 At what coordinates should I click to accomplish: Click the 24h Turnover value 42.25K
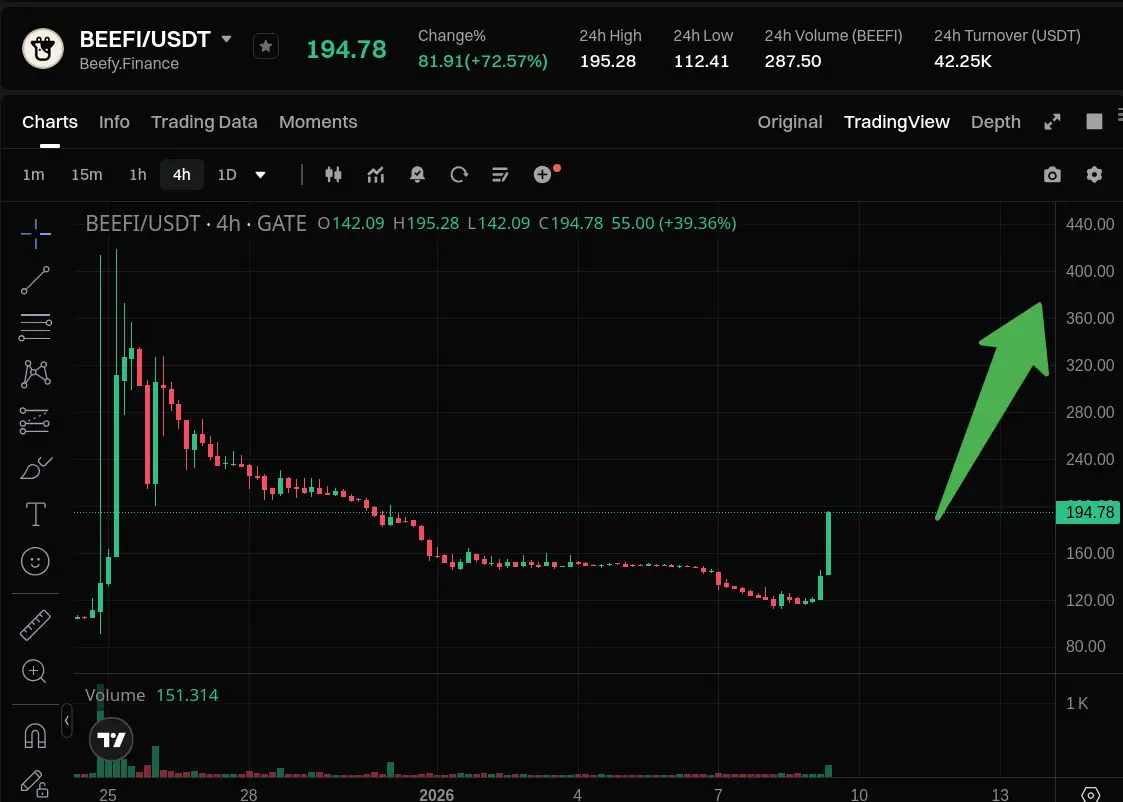(x=963, y=61)
